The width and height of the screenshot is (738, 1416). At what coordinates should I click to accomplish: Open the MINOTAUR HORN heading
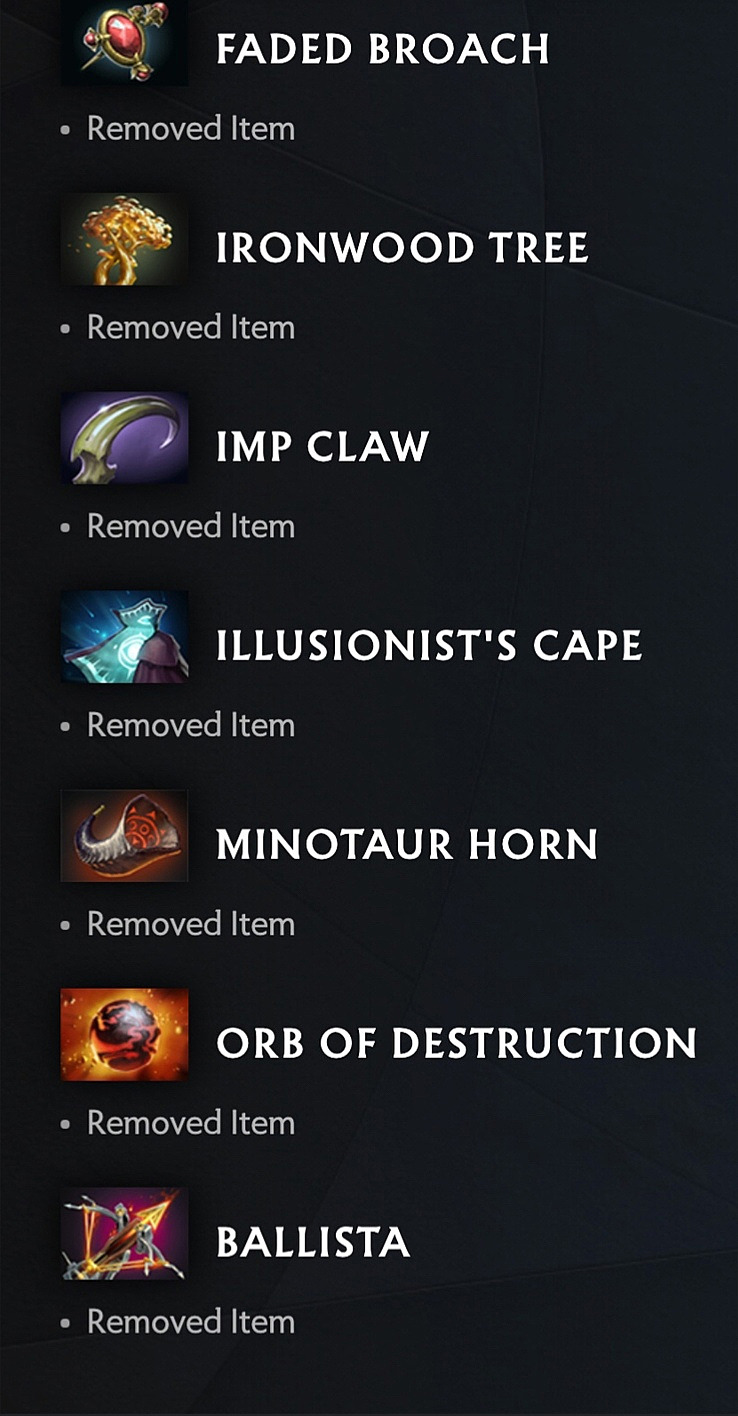click(x=407, y=845)
